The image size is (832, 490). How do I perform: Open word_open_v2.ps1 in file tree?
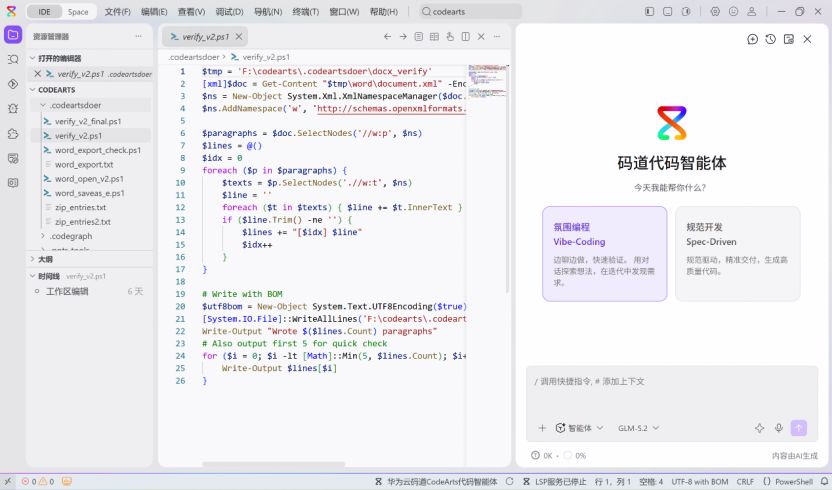tap(89, 179)
